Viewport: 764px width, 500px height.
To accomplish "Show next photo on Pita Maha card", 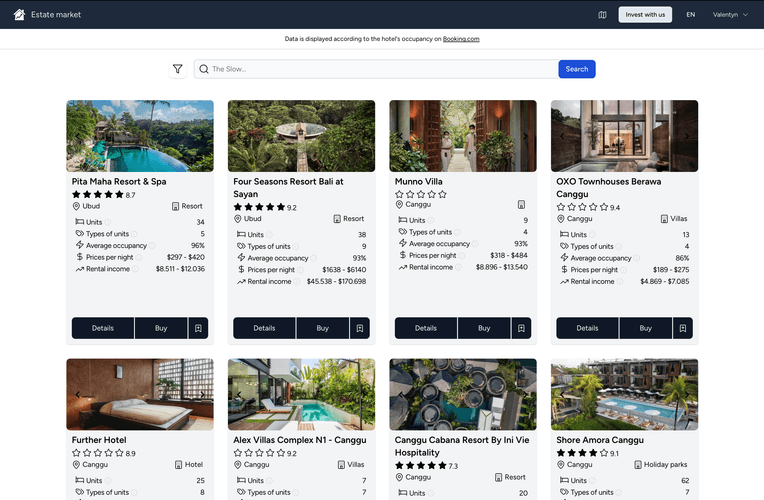I will pos(202,136).
